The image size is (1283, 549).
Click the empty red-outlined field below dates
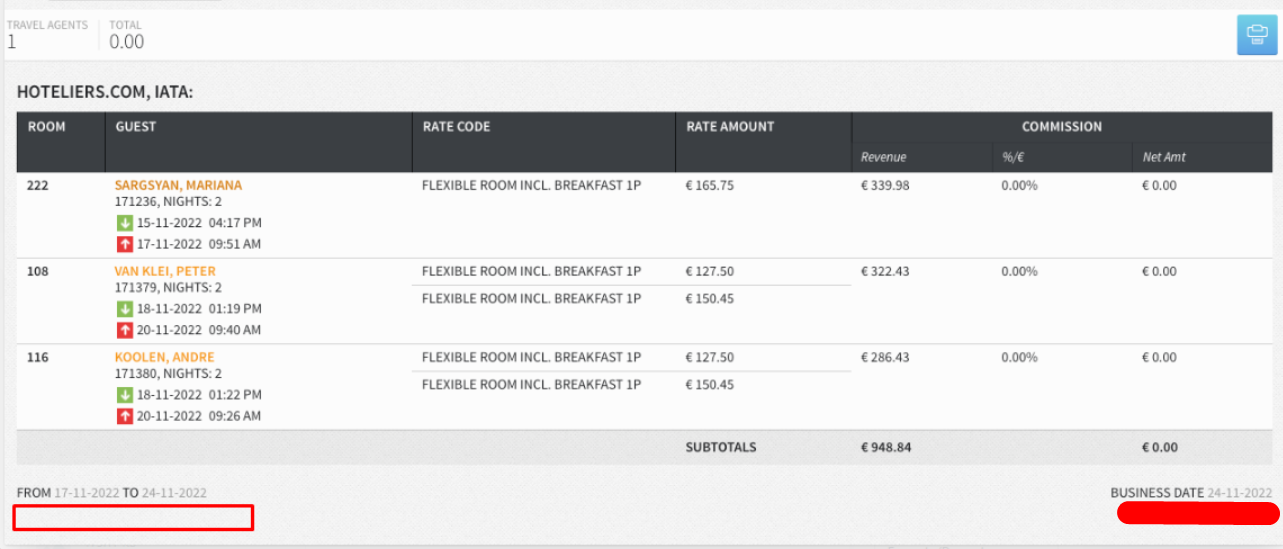pos(133,518)
